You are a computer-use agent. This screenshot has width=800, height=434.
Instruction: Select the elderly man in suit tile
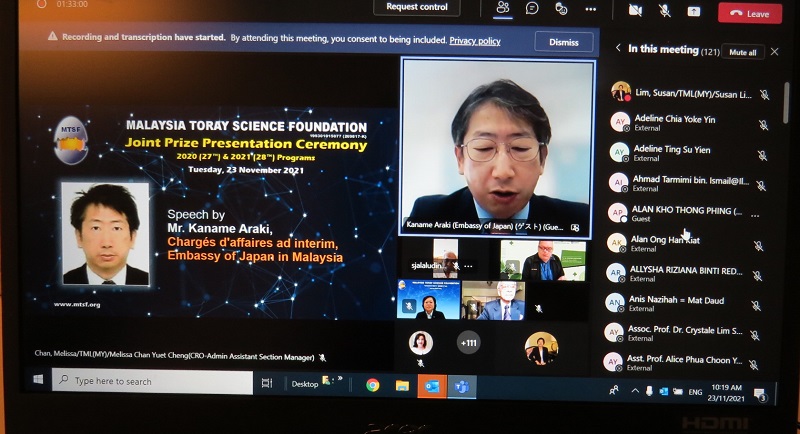point(493,300)
